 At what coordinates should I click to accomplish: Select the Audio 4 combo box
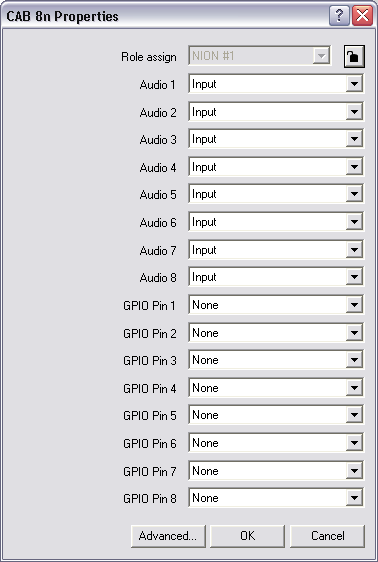click(276, 167)
